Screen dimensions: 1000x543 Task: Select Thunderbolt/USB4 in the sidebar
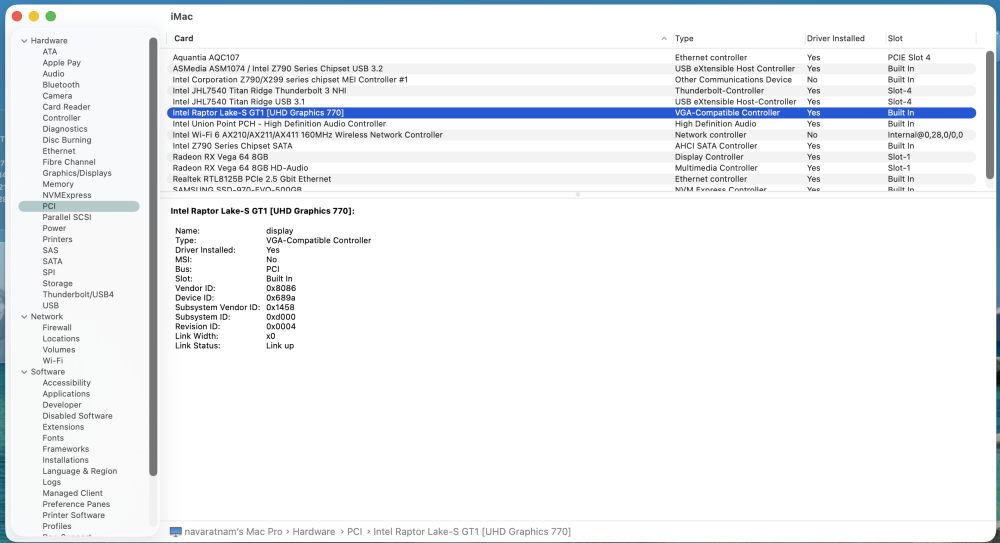click(78, 295)
